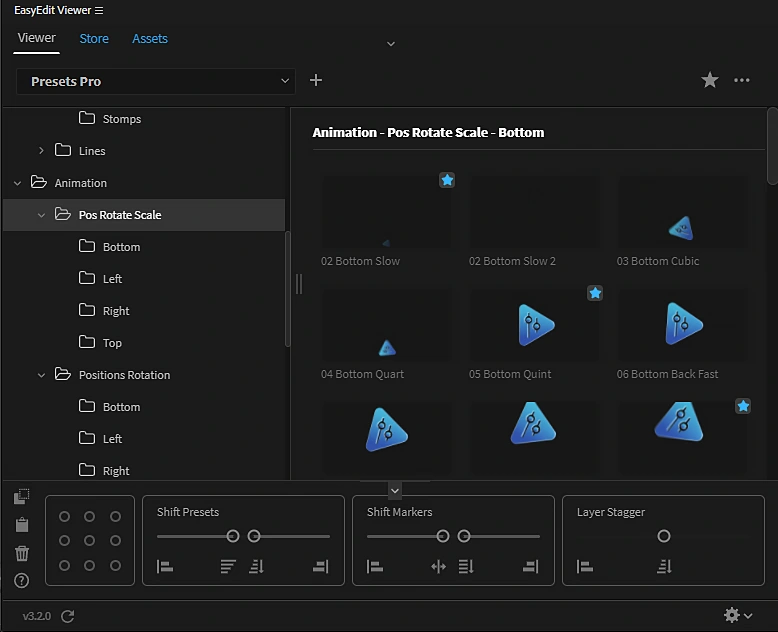Open the three-dots more options menu
Image resolution: width=778 pixels, height=632 pixels.
pos(741,80)
